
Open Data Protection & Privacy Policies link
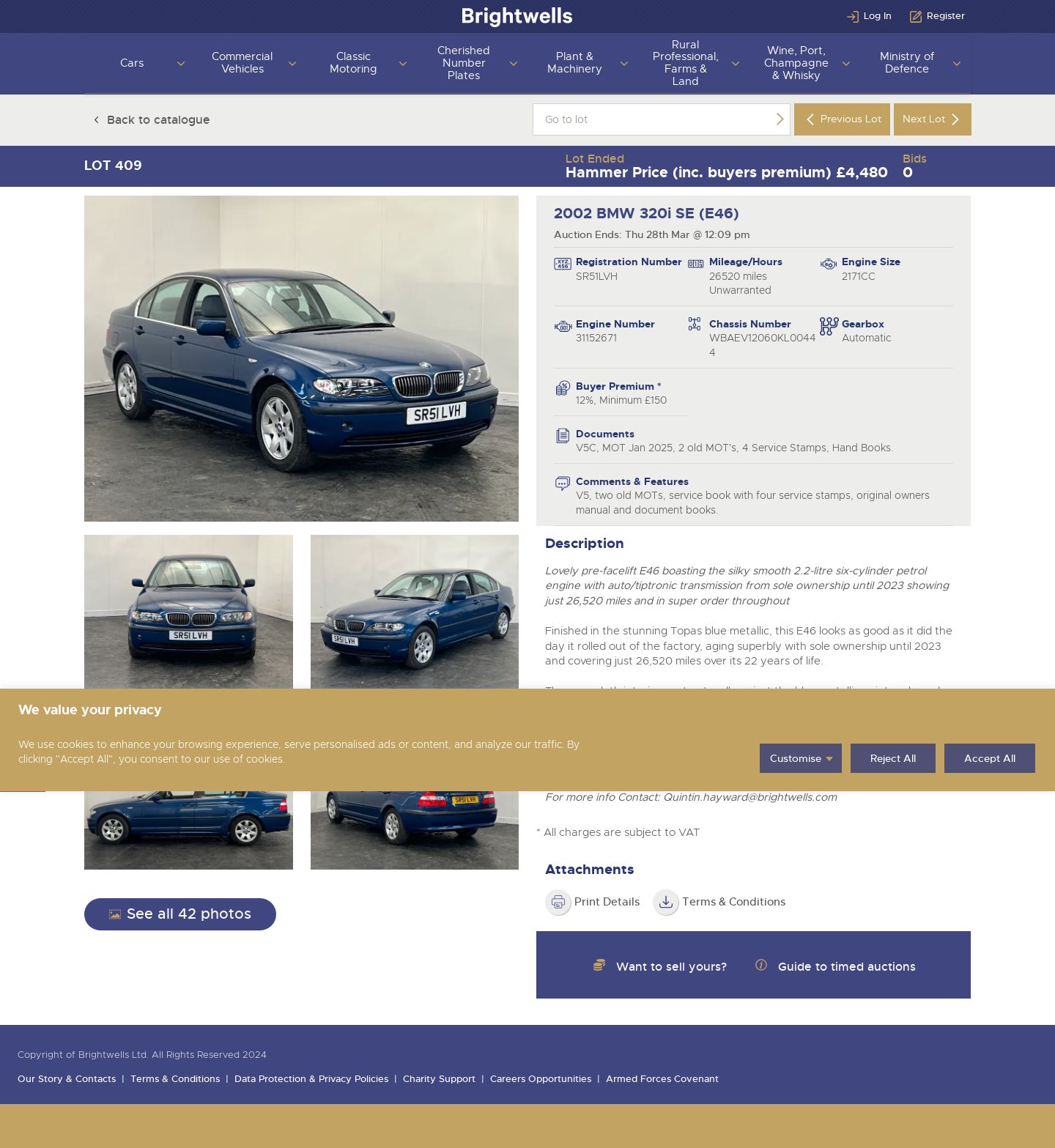(311, 1079)
